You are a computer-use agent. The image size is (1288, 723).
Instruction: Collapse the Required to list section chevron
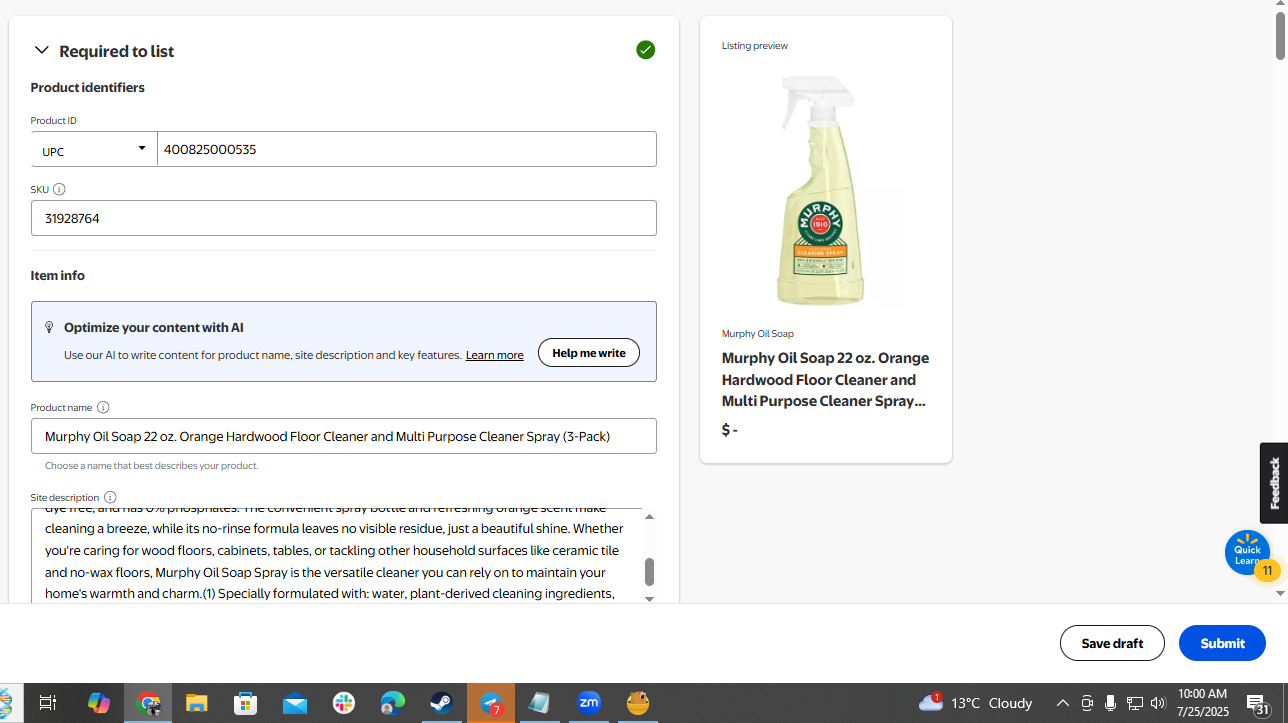41,51
